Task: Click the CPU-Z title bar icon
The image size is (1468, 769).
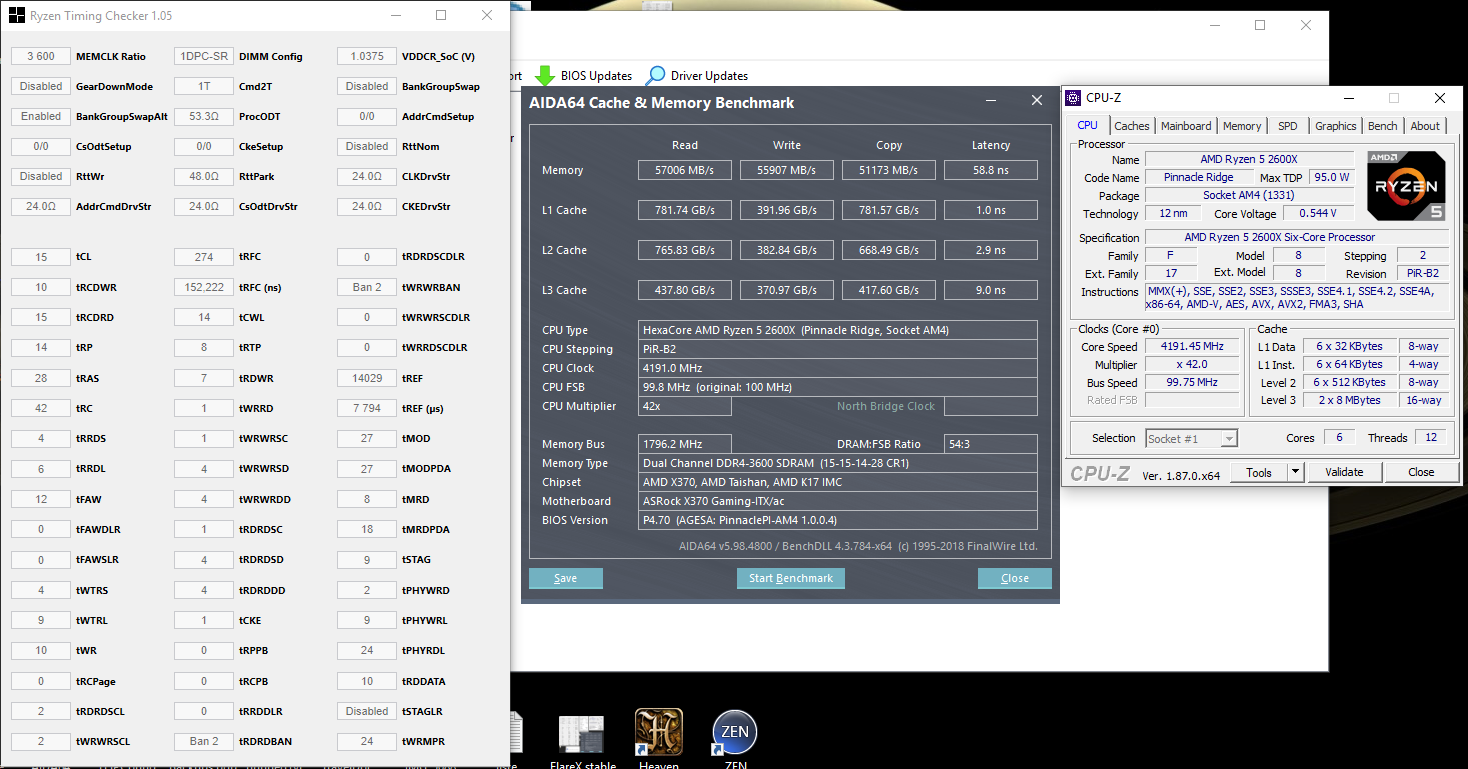Action: (x=1073, y=98)
